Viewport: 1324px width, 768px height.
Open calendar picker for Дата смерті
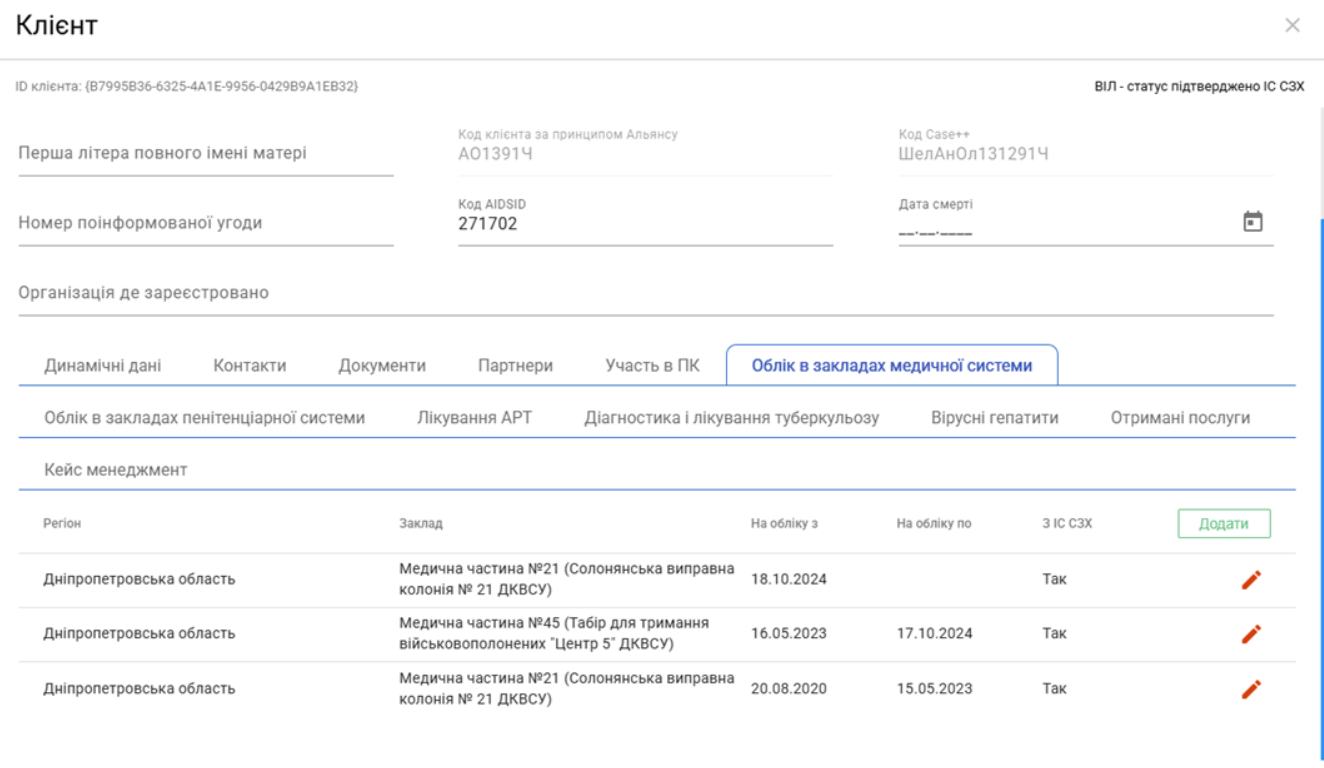tap(1252, 222)
